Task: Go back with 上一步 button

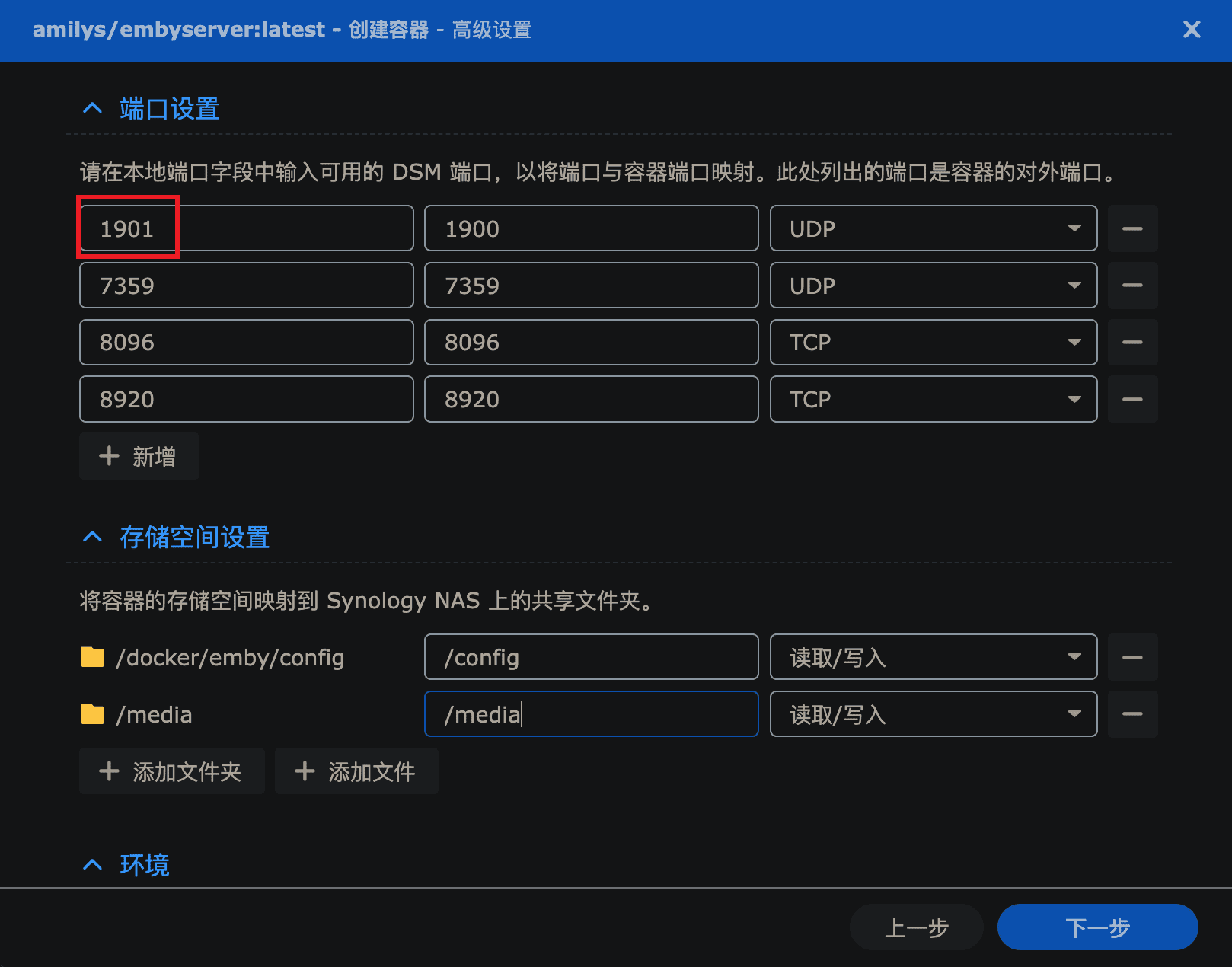Action: (x=917, y=927)
